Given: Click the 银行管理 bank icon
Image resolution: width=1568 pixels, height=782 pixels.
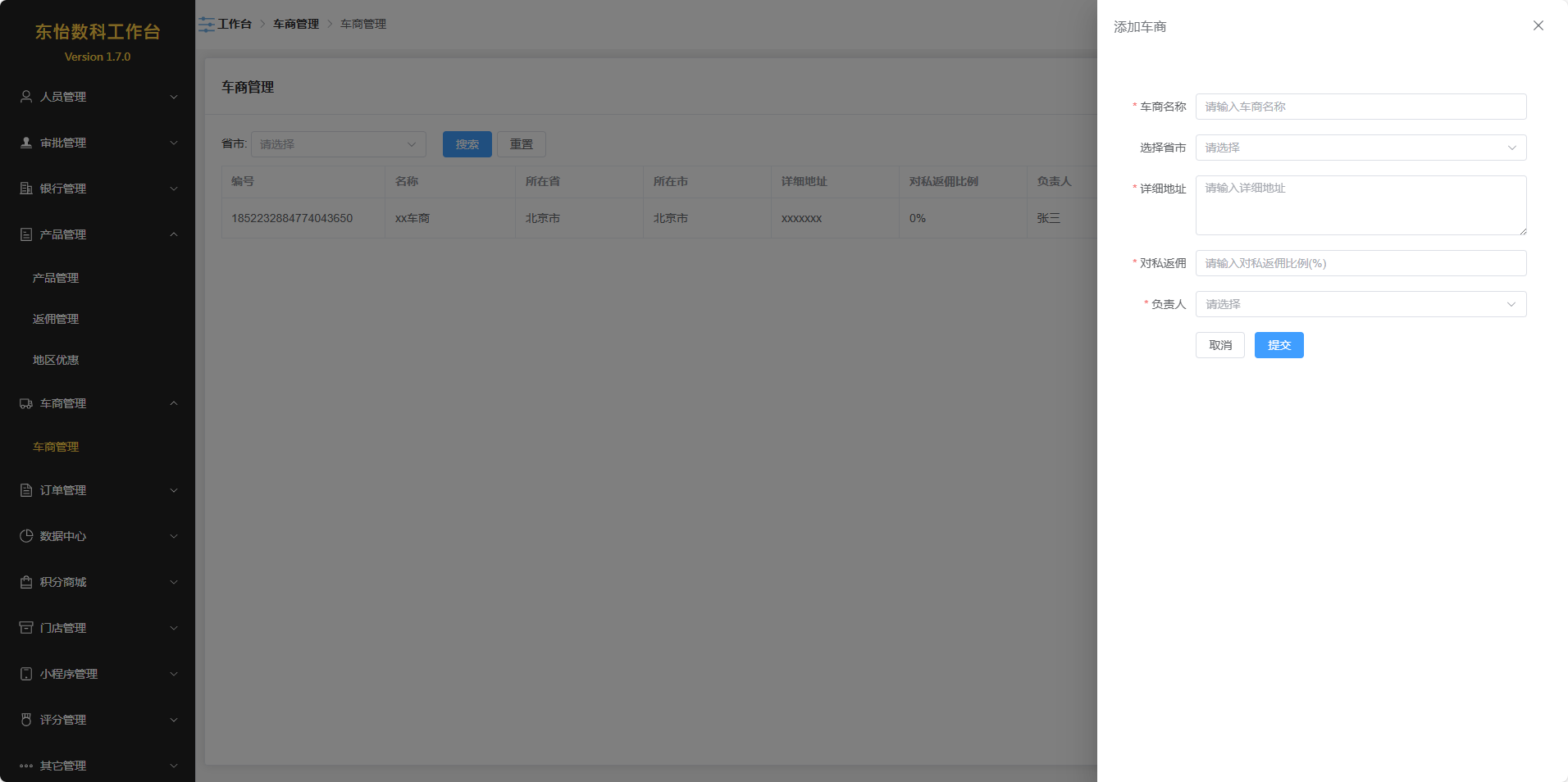Looking at the screenshot, I should coord(26,189).
